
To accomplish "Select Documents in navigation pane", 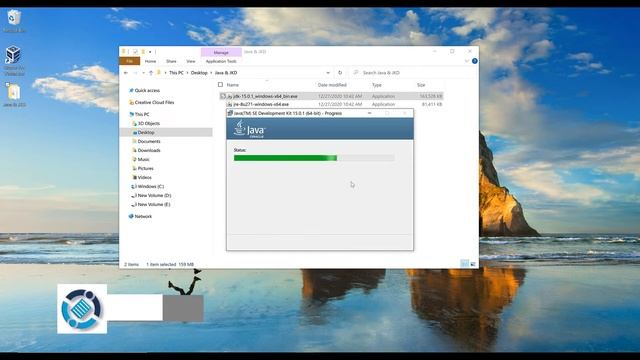I will coord(149,141).
